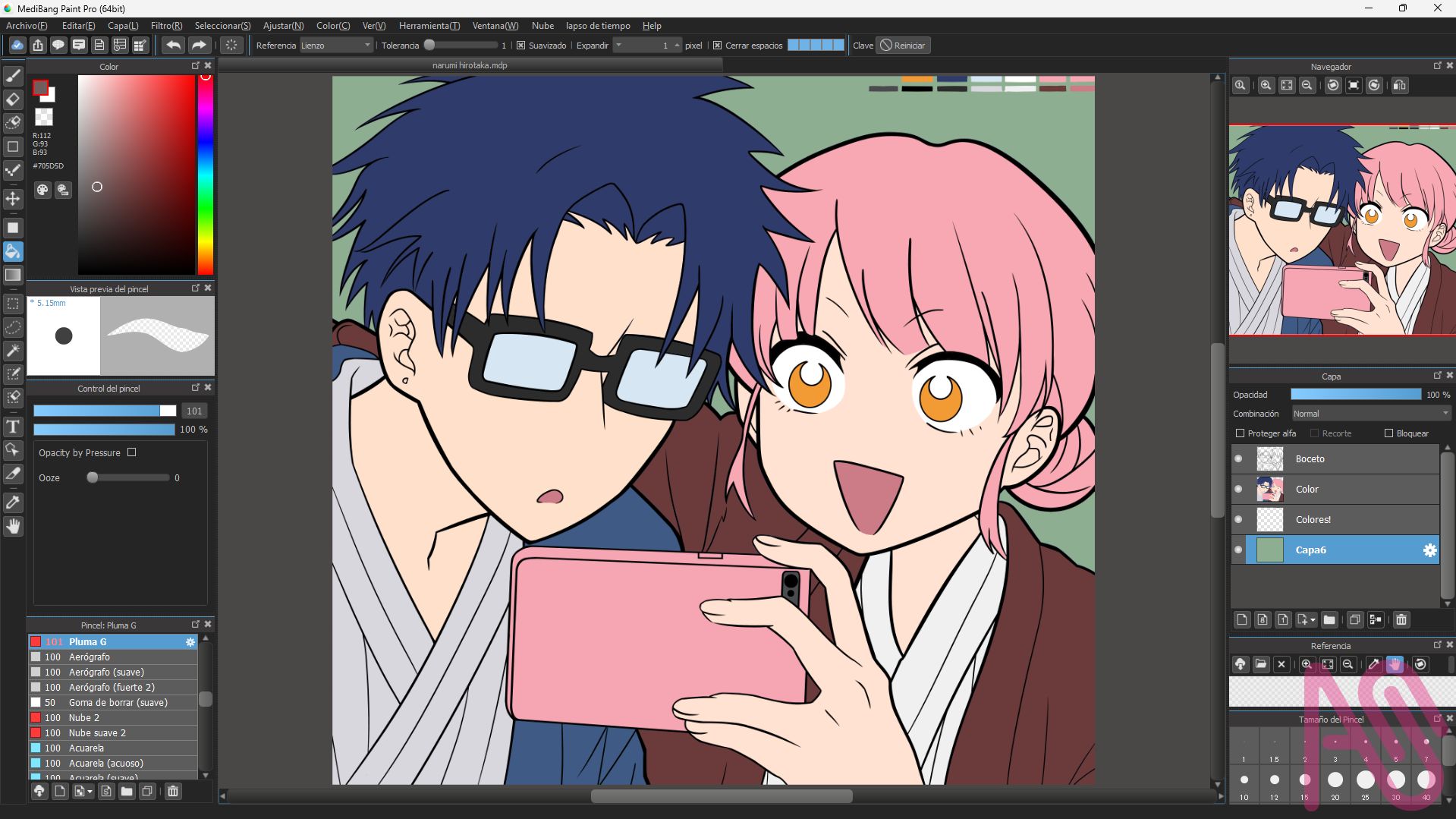1456x819 pixels.
Task: Select the Hand pan tool
Action: pyautogui.click(x=13, y=526)
